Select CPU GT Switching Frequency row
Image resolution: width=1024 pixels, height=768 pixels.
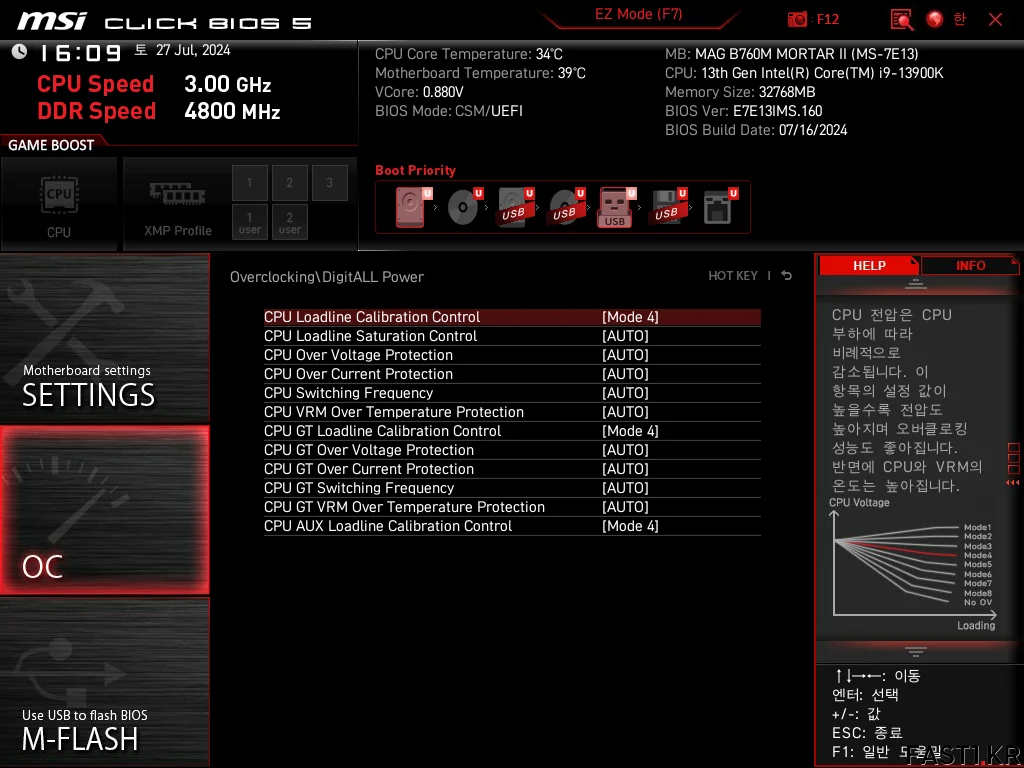512,488
